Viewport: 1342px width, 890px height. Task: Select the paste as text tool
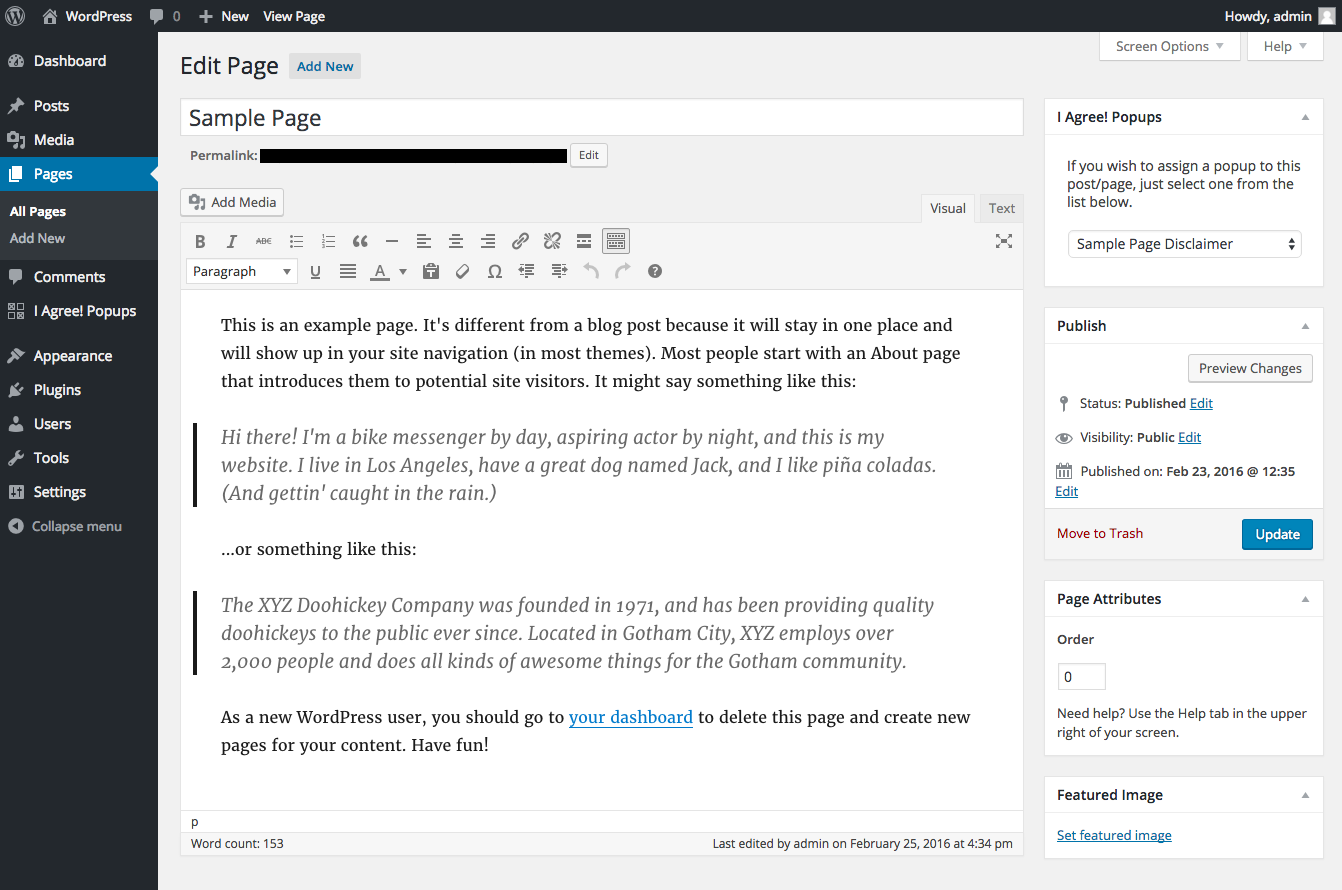(430, 270)
